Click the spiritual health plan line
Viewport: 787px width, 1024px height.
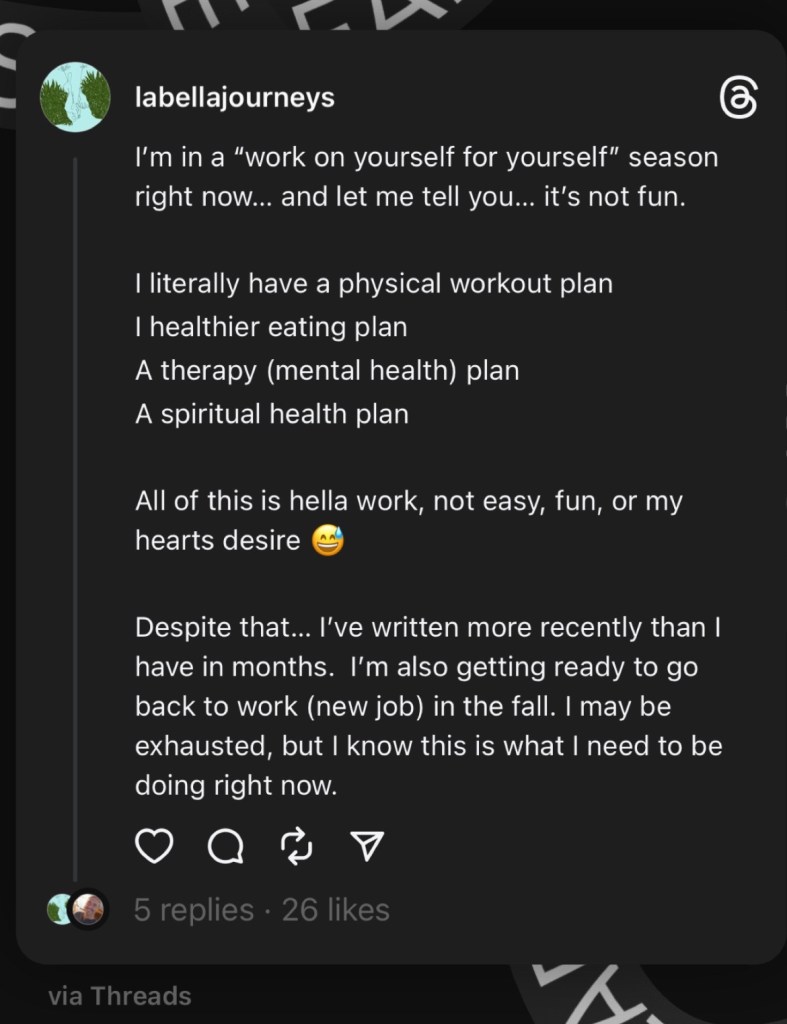point(271,414)
